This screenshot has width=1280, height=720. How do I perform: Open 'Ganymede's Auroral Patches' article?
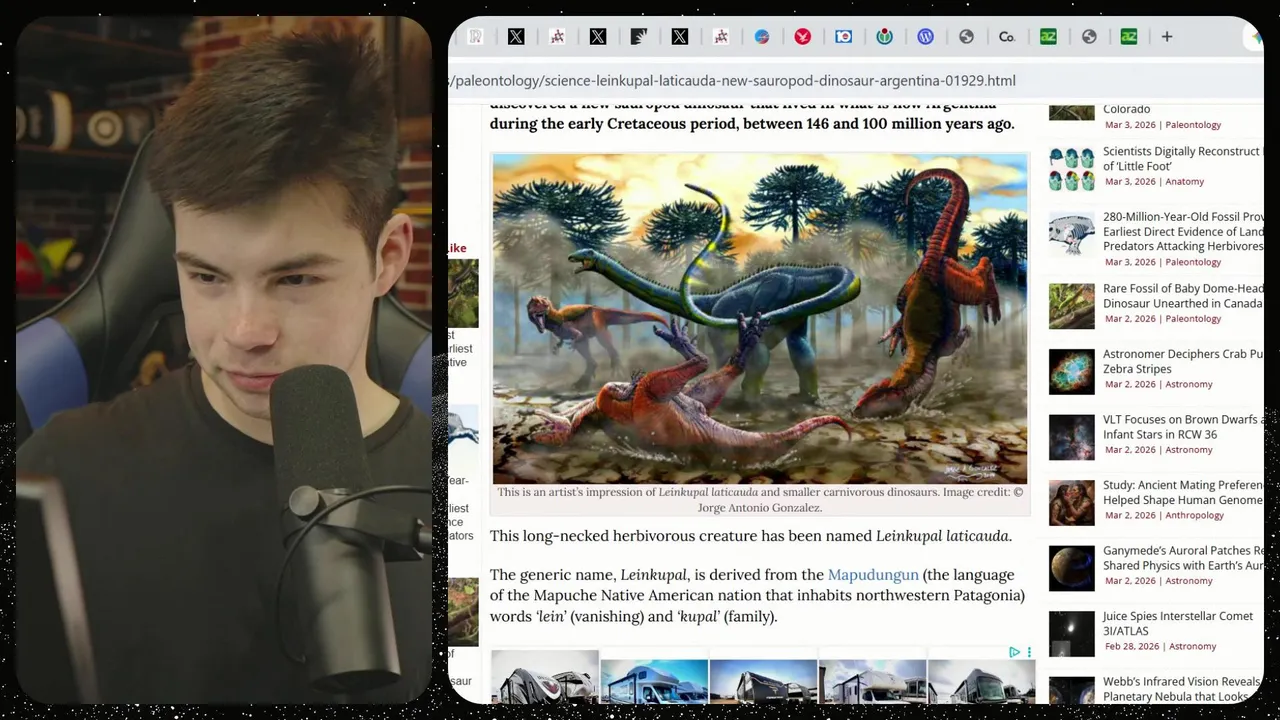pos(1183,558)
